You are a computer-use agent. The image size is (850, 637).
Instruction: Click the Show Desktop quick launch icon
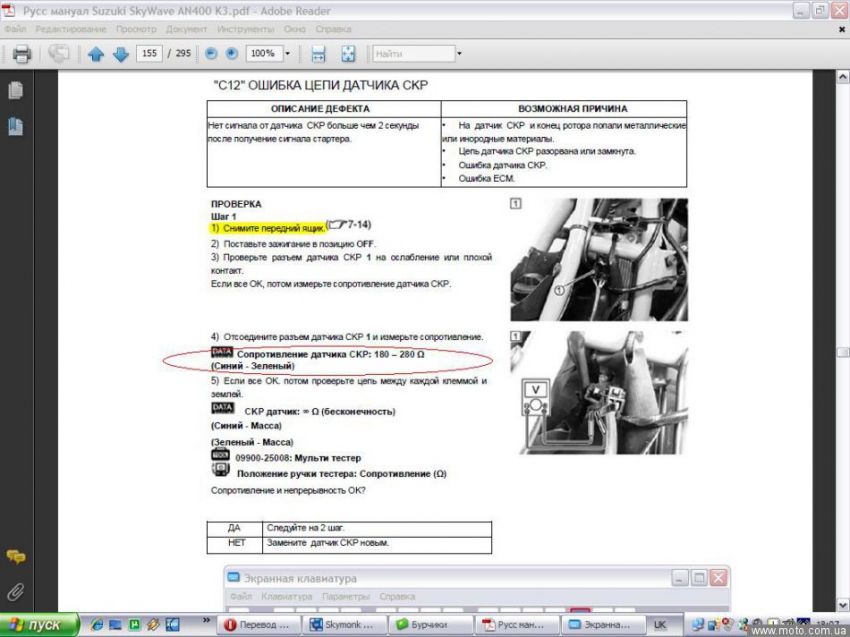[x=115, y=625]
